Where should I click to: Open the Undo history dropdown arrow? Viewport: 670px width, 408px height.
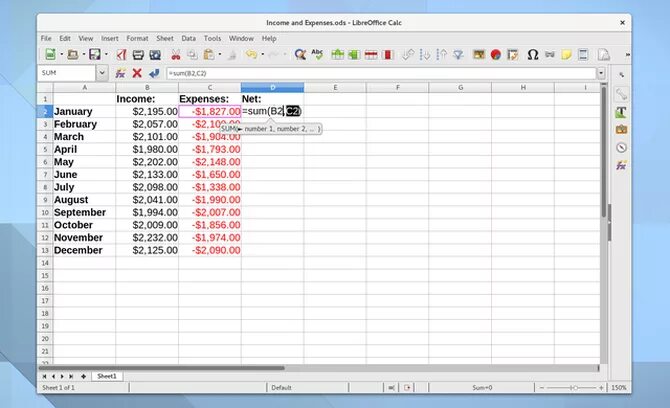pyautogui.click(x=262, y=54)
